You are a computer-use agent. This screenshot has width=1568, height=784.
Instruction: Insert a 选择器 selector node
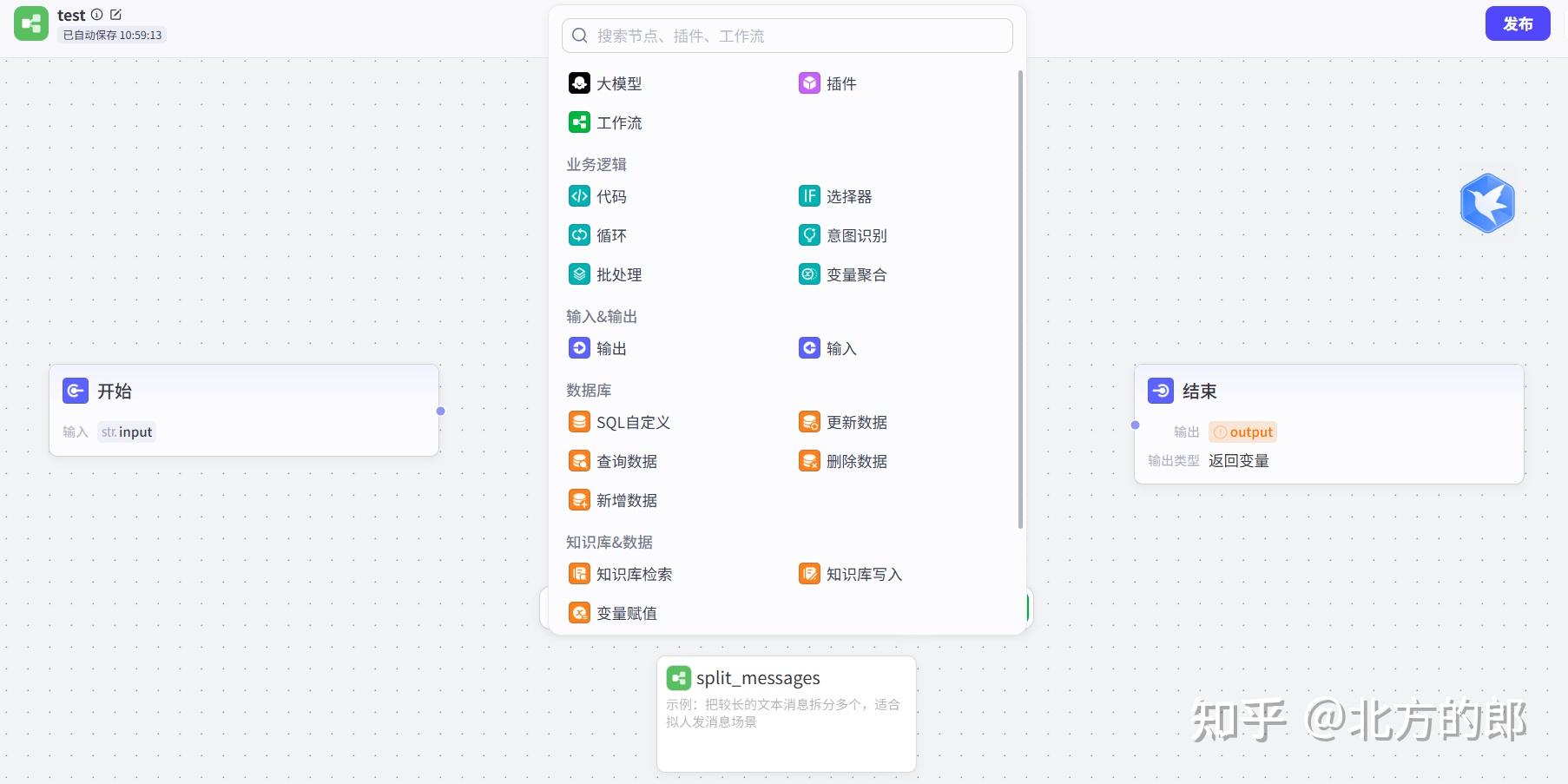[x=835, y=196]
